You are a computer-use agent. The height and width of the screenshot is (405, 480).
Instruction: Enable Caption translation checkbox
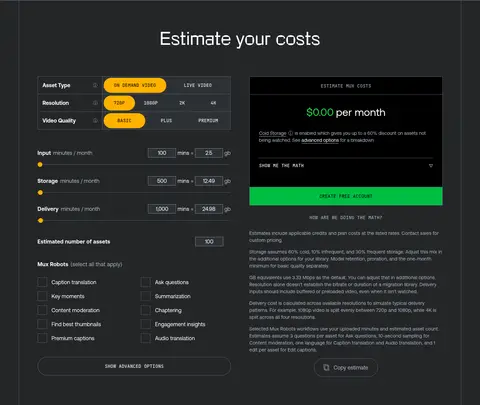(42, 282)
